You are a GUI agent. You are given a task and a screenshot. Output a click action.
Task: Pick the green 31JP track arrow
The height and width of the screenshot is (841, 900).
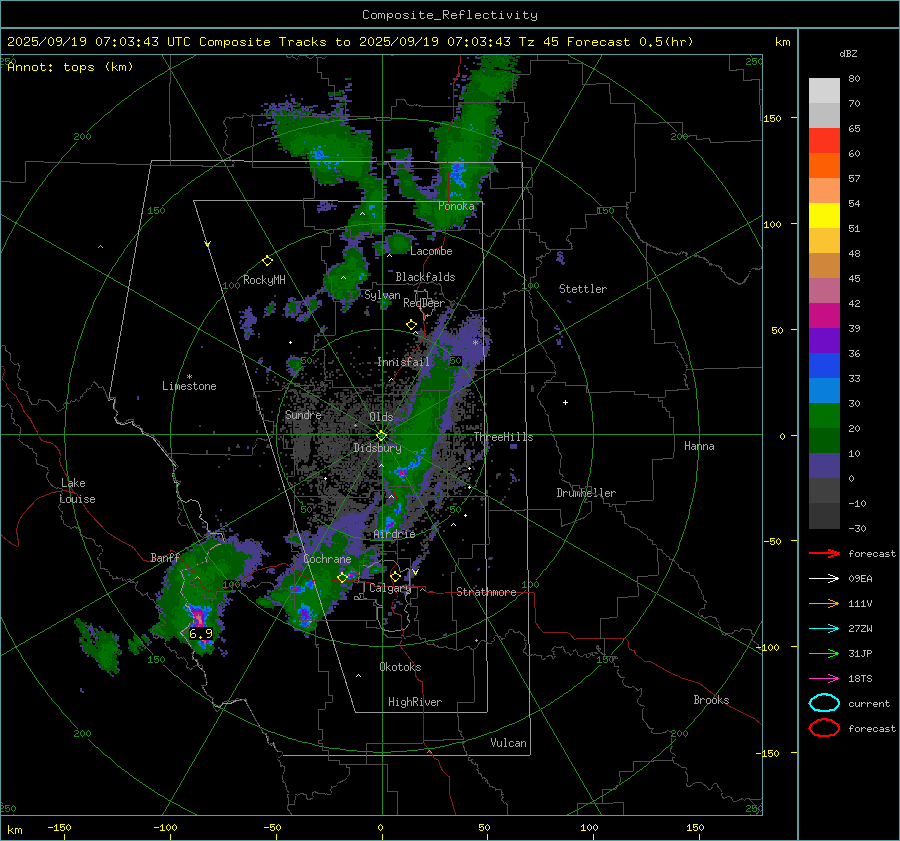coord(824,653)
